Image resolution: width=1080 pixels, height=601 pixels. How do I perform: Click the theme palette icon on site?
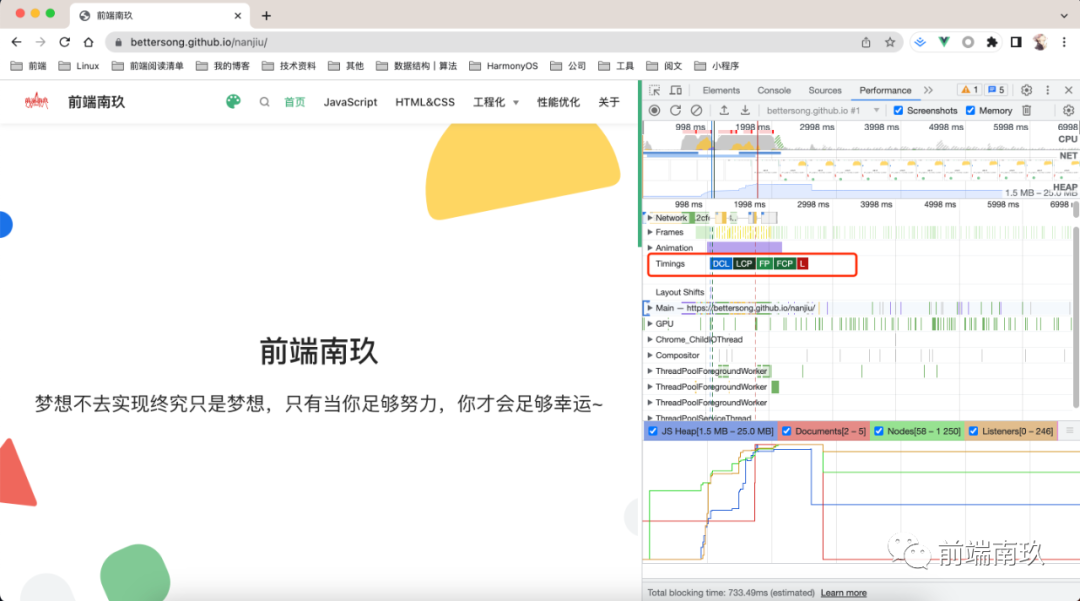pyautogui.click(x=233, y=102)
